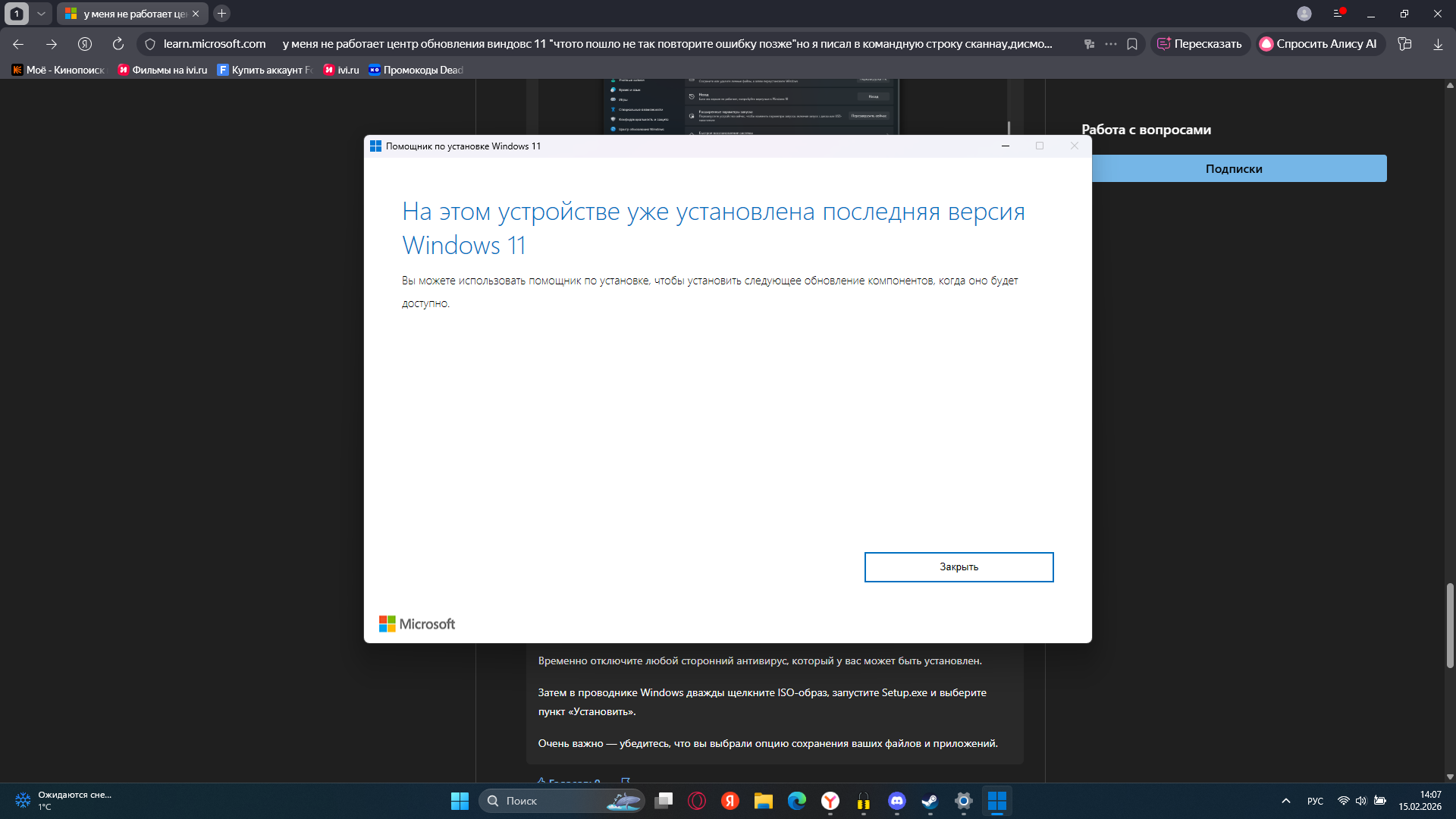Expand the tab list dropdown arrow
The height and width of the screenshot is (819, 1456).
(41, 14)
